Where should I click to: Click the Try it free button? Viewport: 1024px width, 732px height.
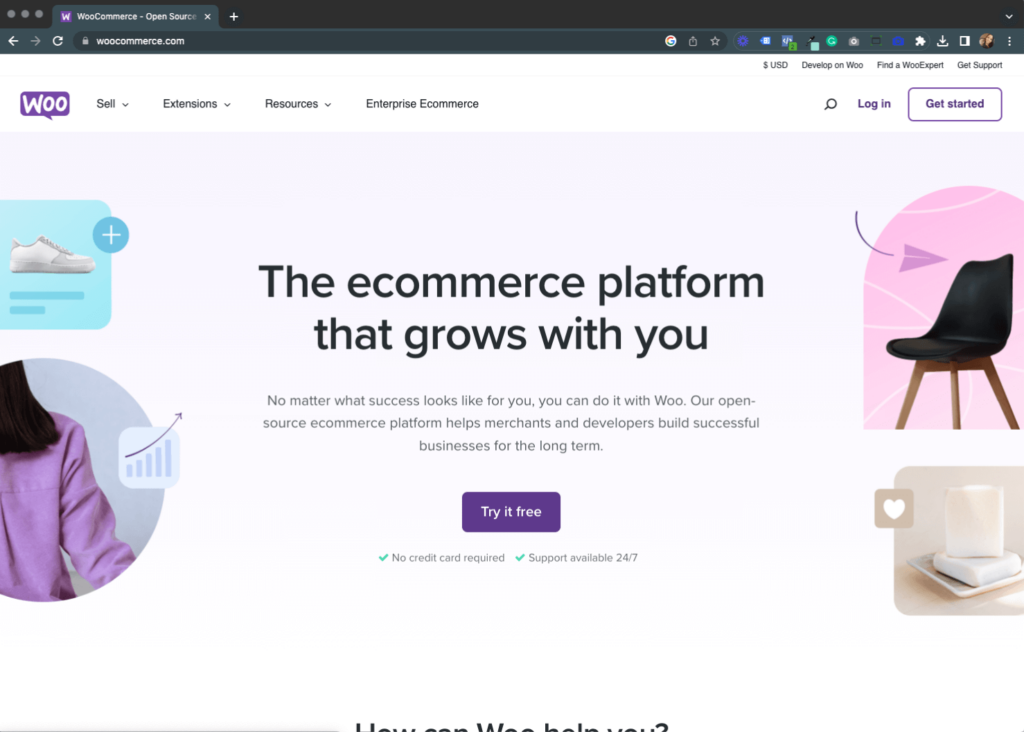511,512
